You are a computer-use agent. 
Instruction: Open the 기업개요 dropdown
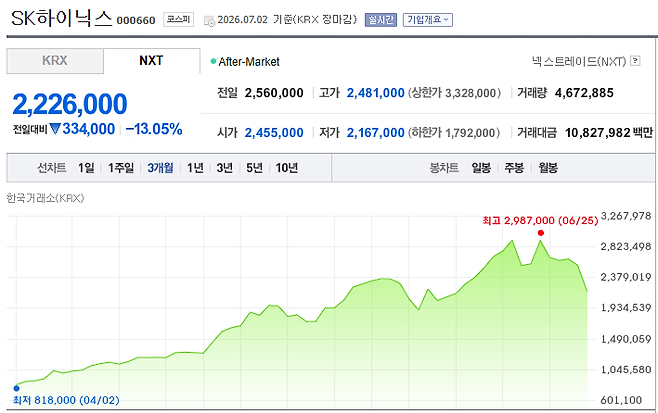(428, 20)
